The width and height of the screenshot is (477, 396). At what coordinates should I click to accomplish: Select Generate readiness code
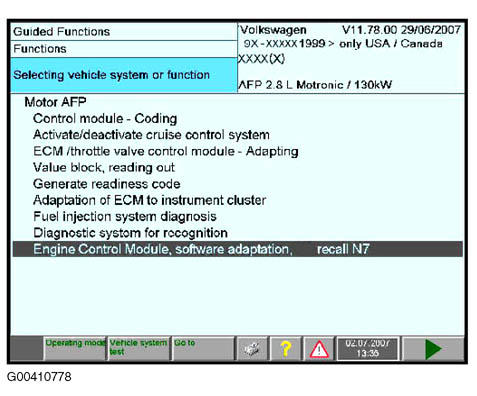pyautogui.click(x=107, y=184)
